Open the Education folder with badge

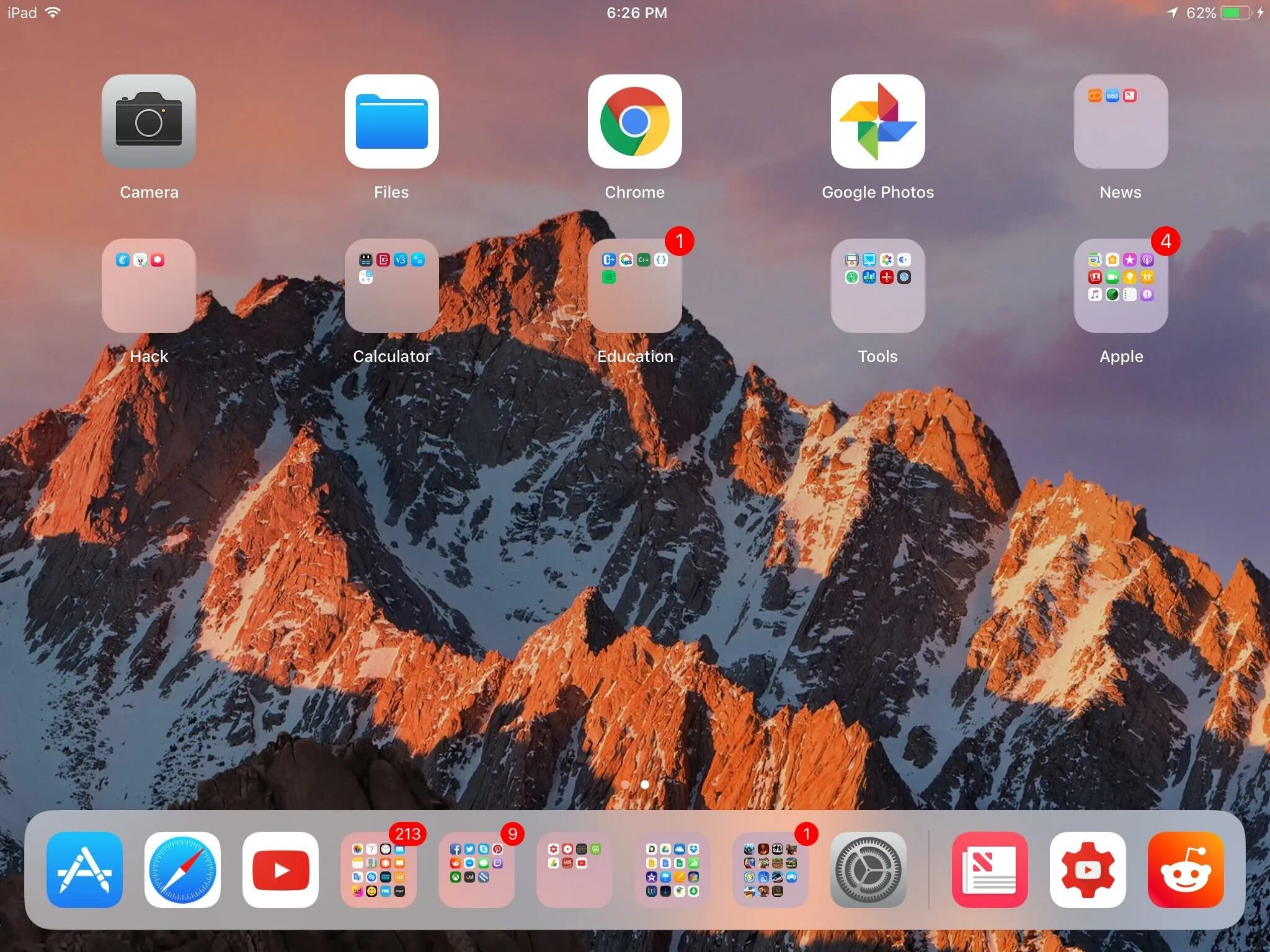(x=634, y=286)
